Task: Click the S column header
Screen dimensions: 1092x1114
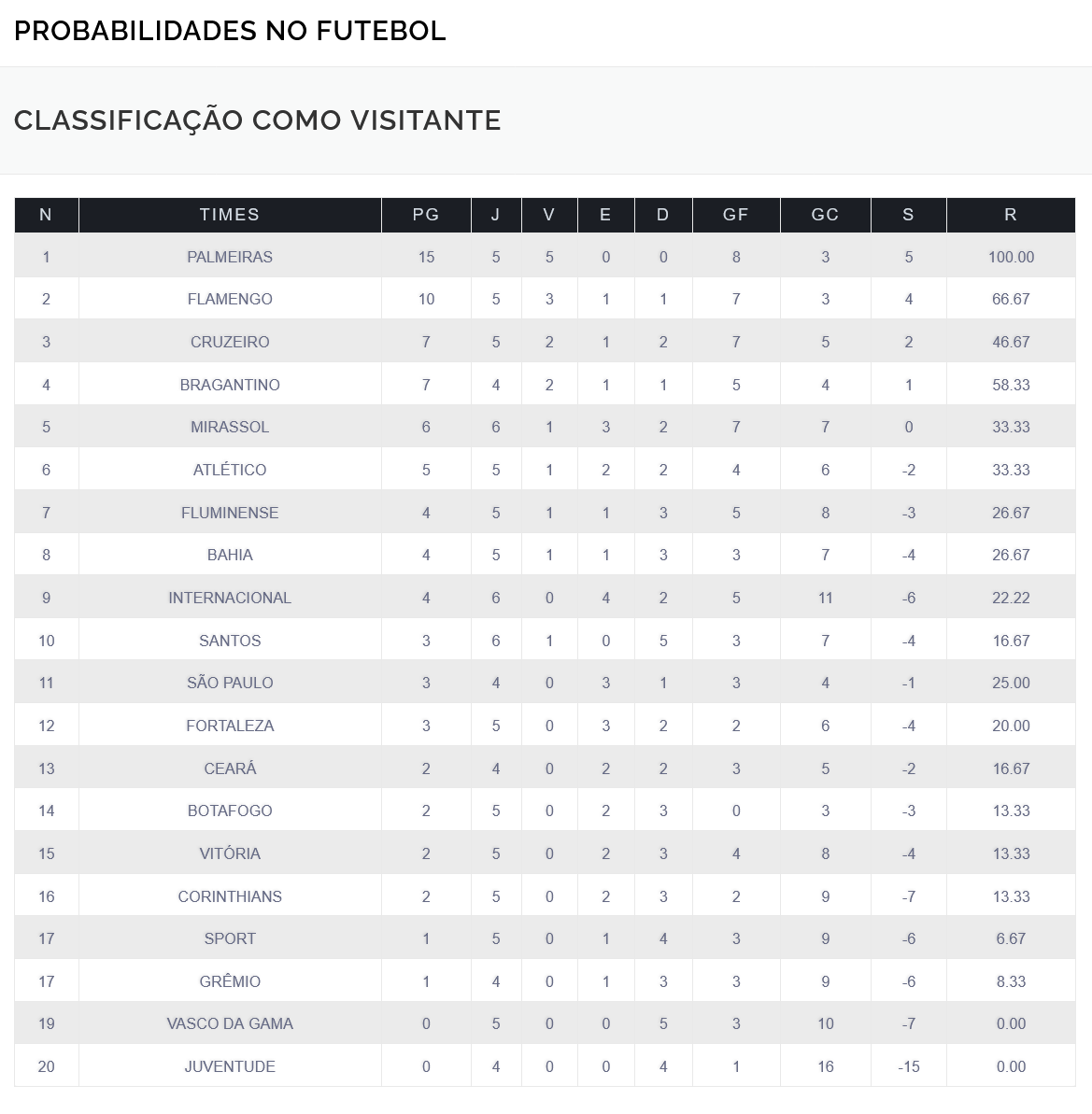Action: [x=908, y=215]
